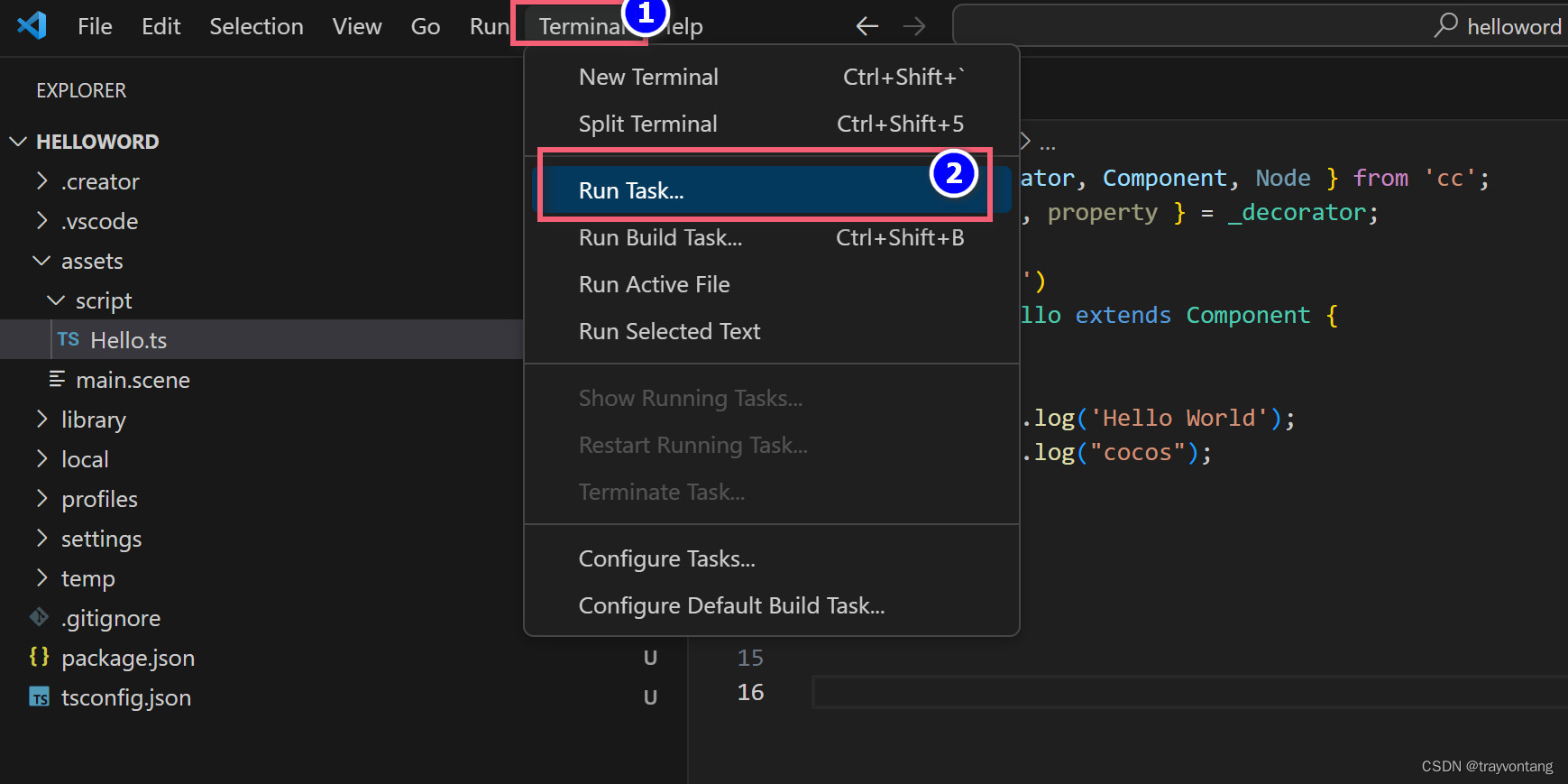Expand the .creator folder
1568x784 pixels.
(x=41, y=181)
